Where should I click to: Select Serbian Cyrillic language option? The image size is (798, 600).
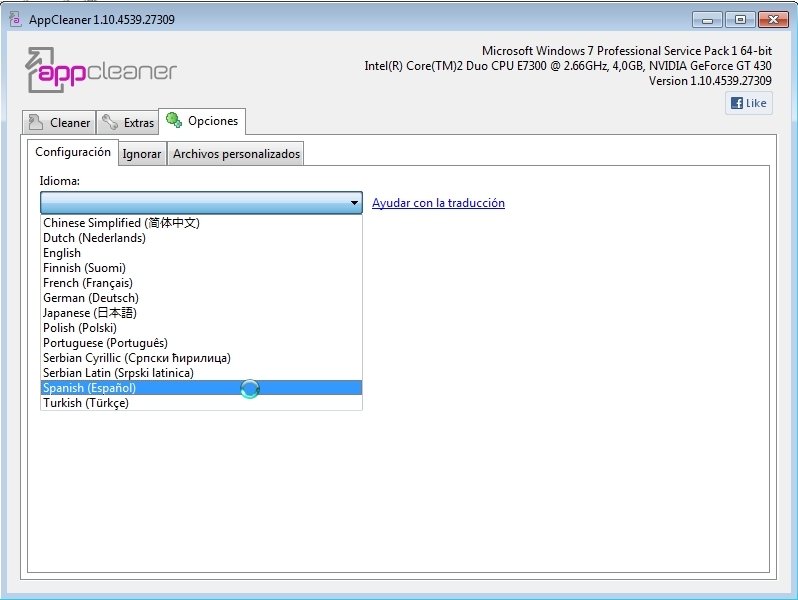tap(201, 358)
